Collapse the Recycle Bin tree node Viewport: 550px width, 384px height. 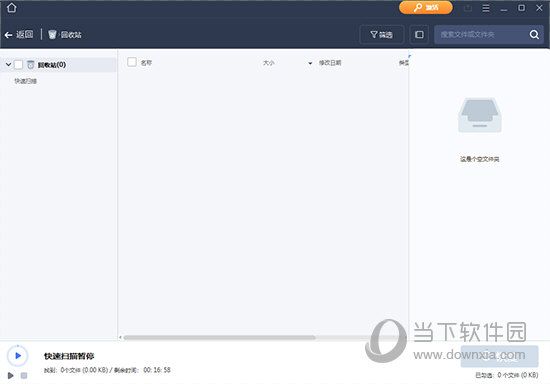click(8, 65)
